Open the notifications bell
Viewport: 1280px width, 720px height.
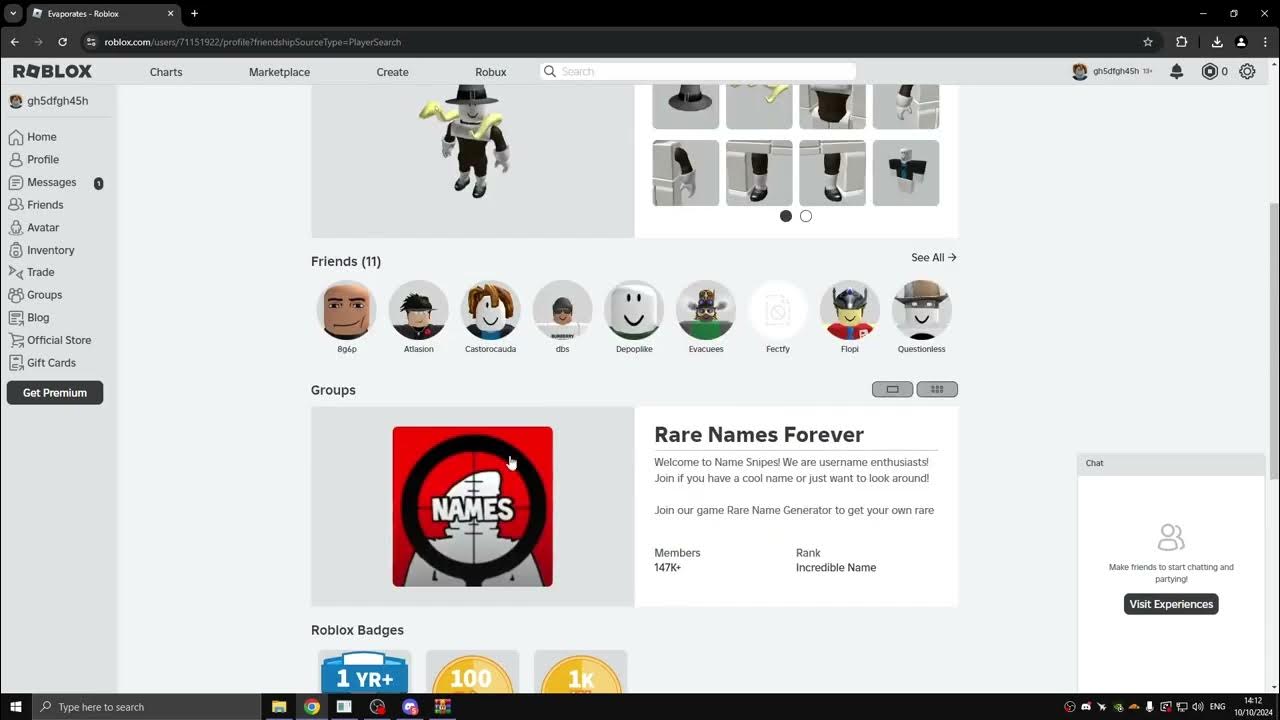[1177, 72]
